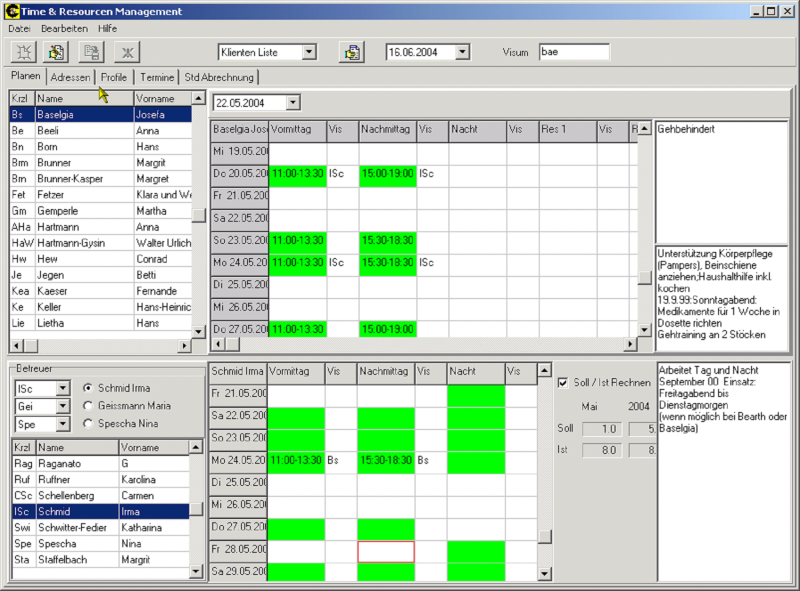This screenshot has width=800, height=591.
Task: Select the Geissmann Maria radio button
Action: 88,406
